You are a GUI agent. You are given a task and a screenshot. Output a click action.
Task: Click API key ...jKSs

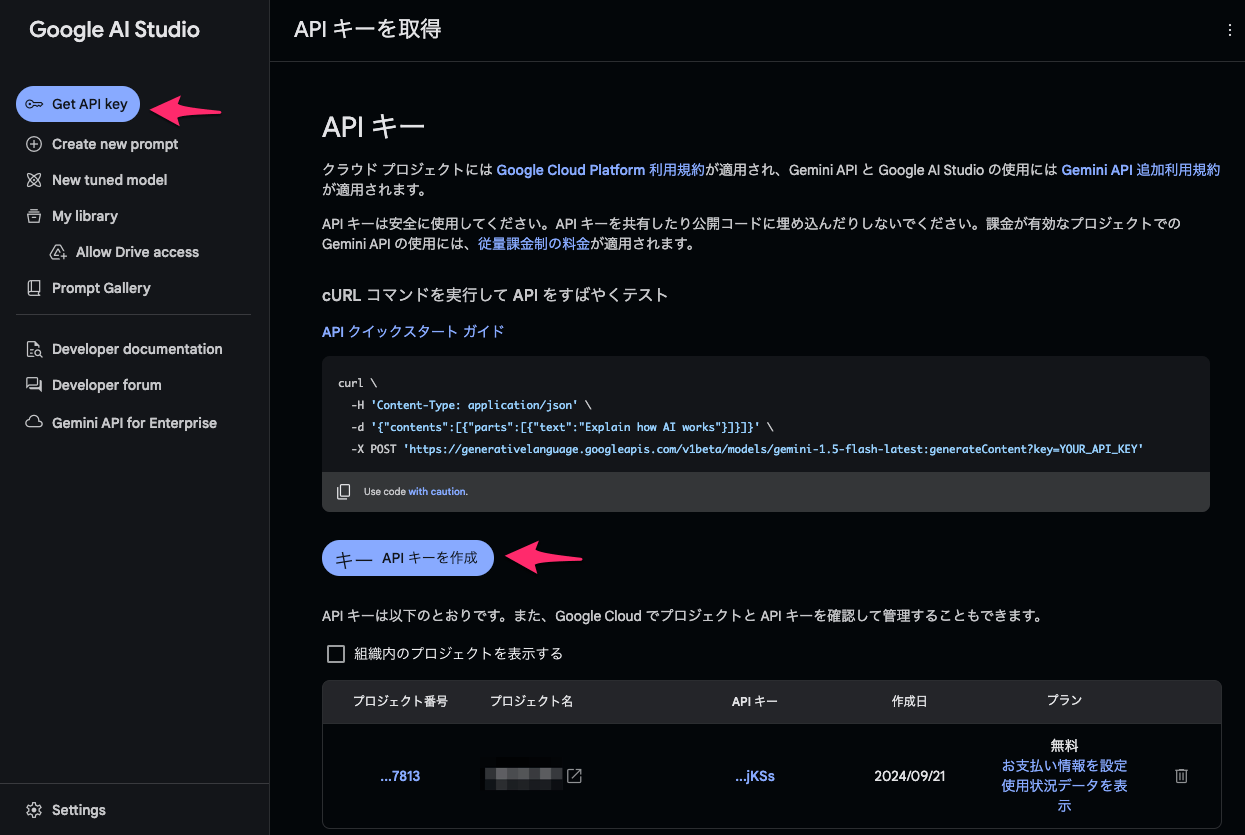click(x=755, y=776)
